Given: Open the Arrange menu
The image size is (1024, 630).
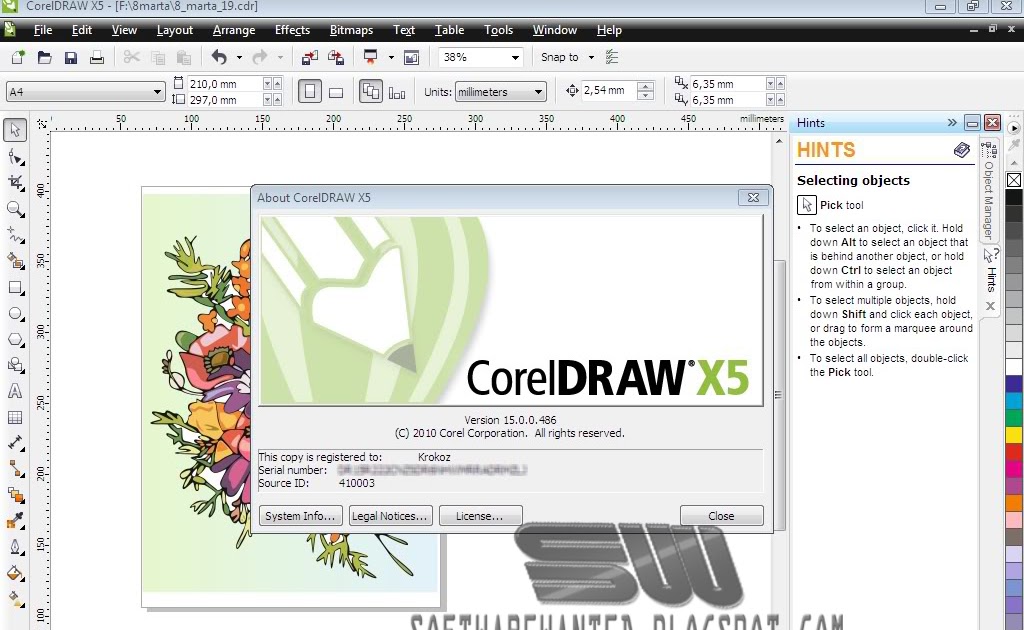Looking at the screenshot, I should [x=233, y=30].
